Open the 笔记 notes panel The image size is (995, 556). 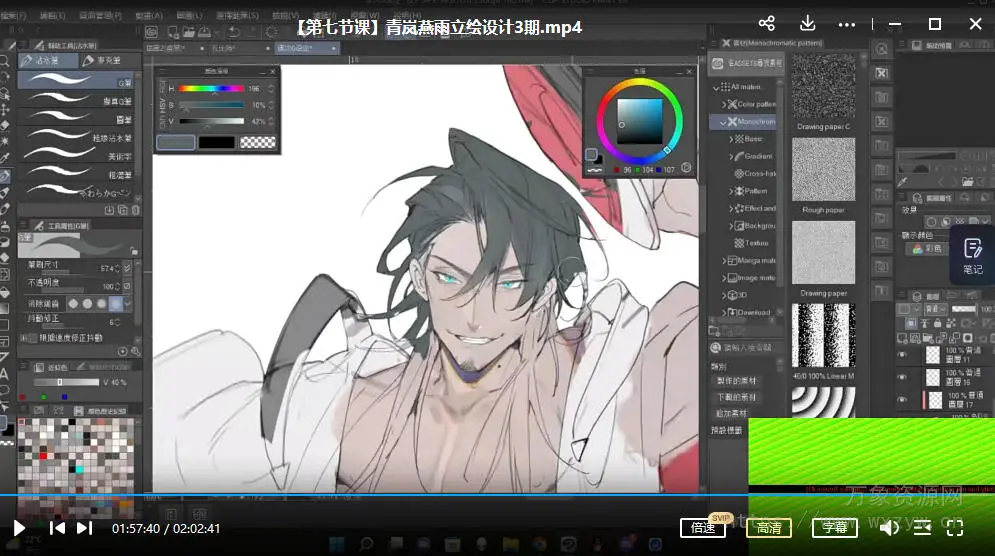tap(973, 255)
